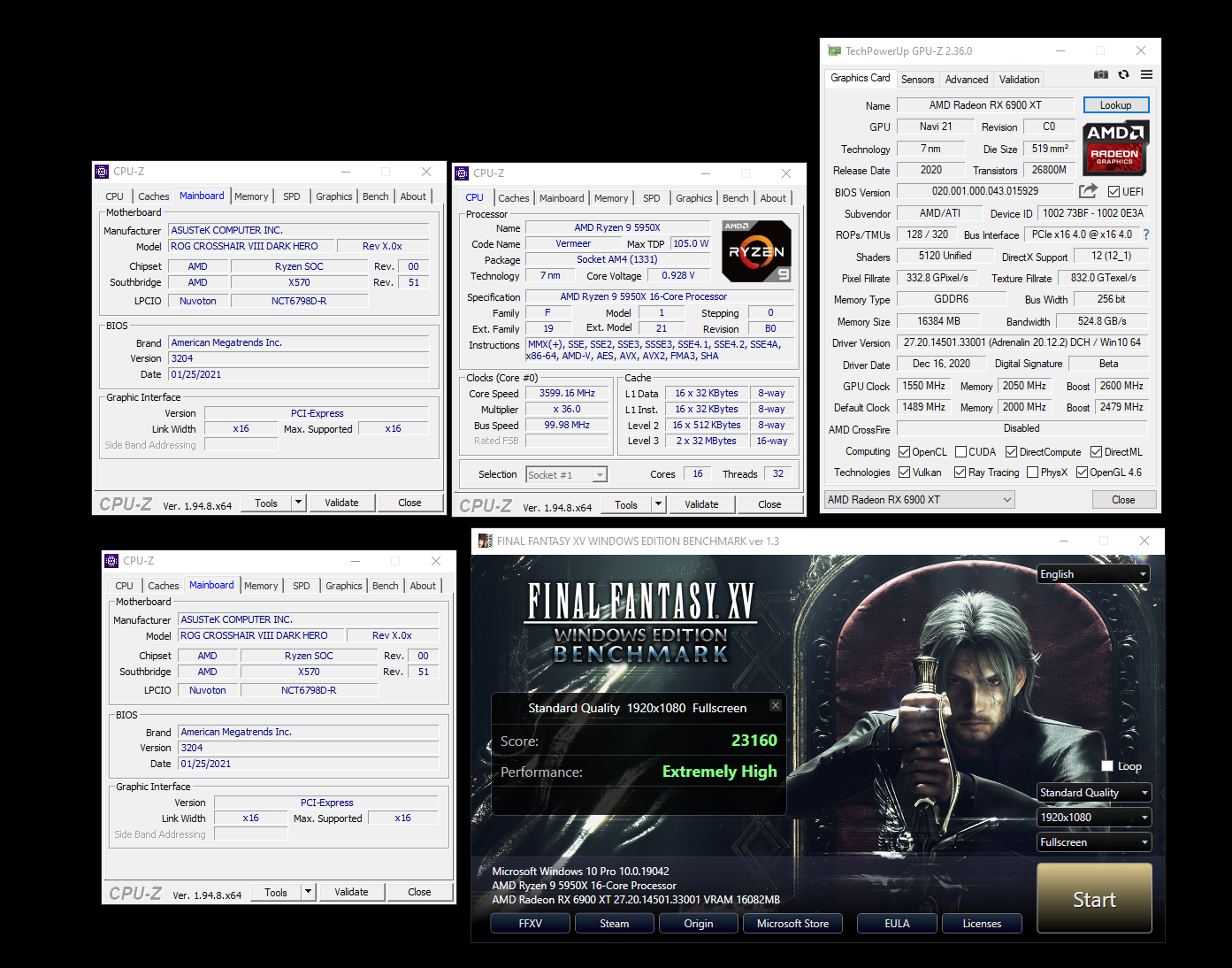Open the GPU-Z hamburger menu
Screen dimensions: 1232x968
[x=1146, y=75]
